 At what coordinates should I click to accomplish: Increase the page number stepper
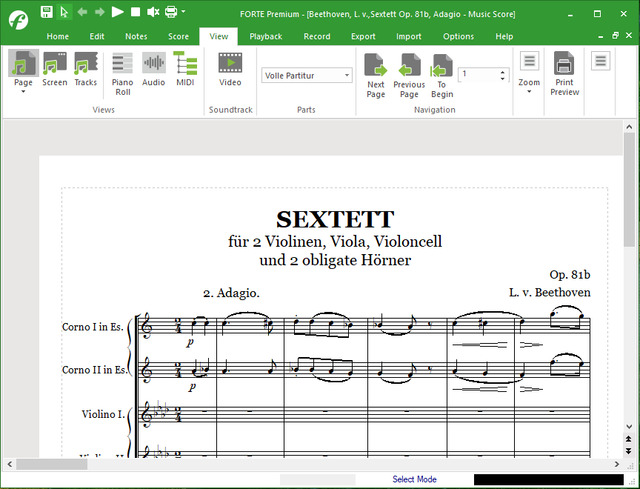tap(502, 71)
